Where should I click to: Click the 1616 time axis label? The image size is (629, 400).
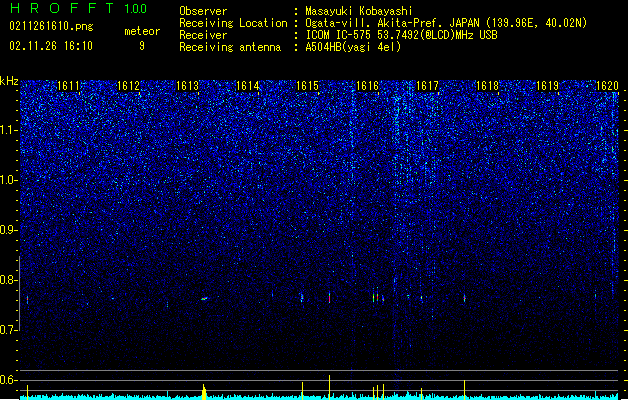click(367, 85)
